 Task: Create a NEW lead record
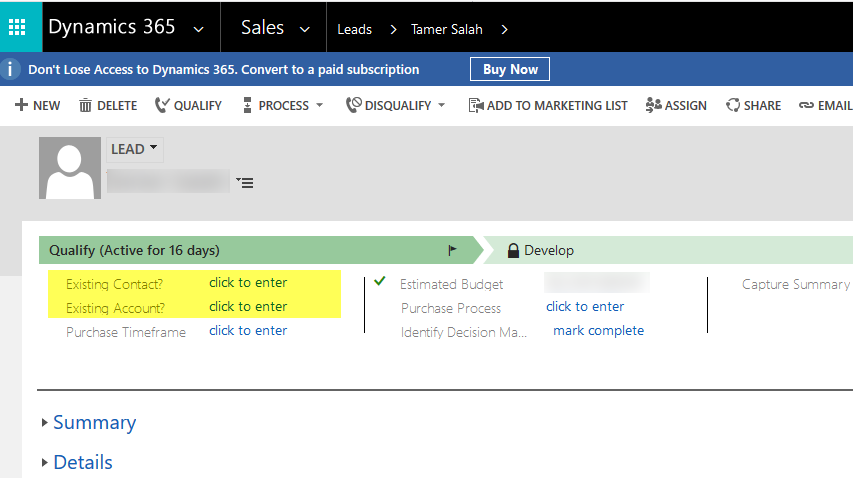[x=46, y=105]
